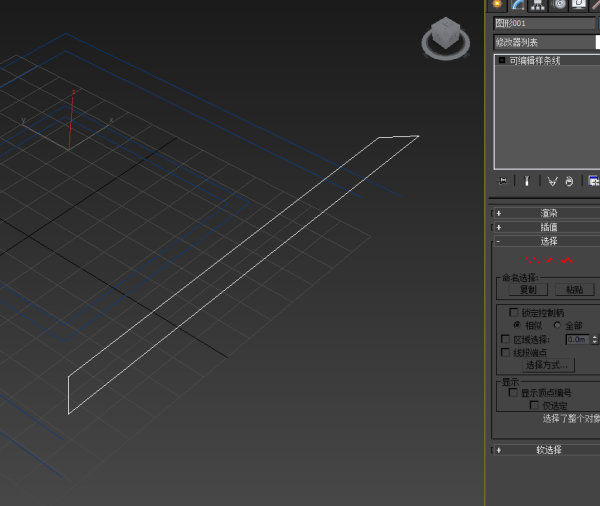Expand the 软选择 rollout
This screenshot has height=506, width=600.
[x=548, y=450]
